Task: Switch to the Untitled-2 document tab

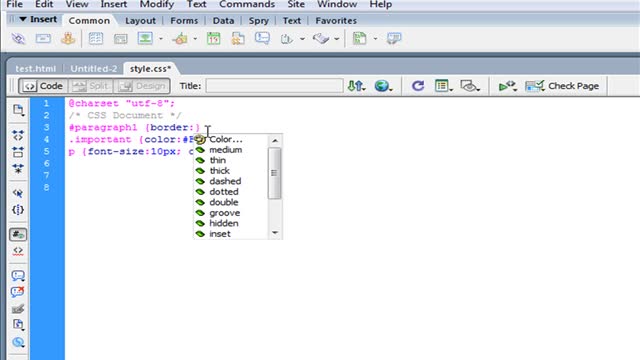Action: point(93,69)
